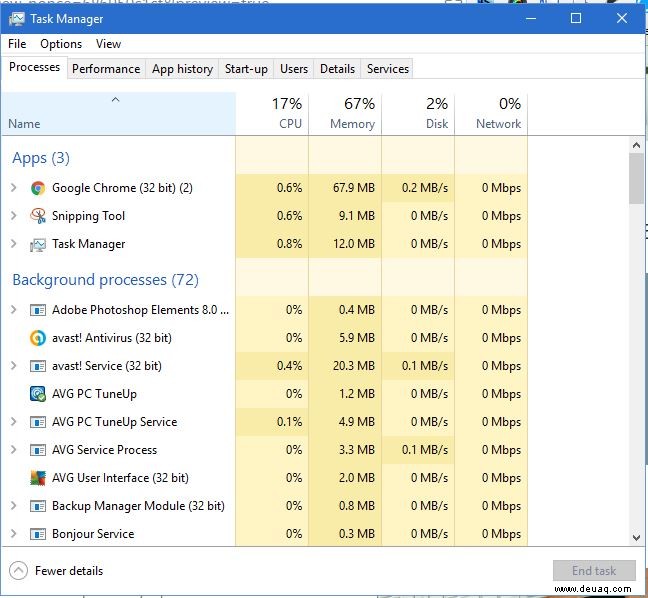Click the 12.0 MB Task Manager memory cell
The image size is (648, 598).
[x=345, y=244]
